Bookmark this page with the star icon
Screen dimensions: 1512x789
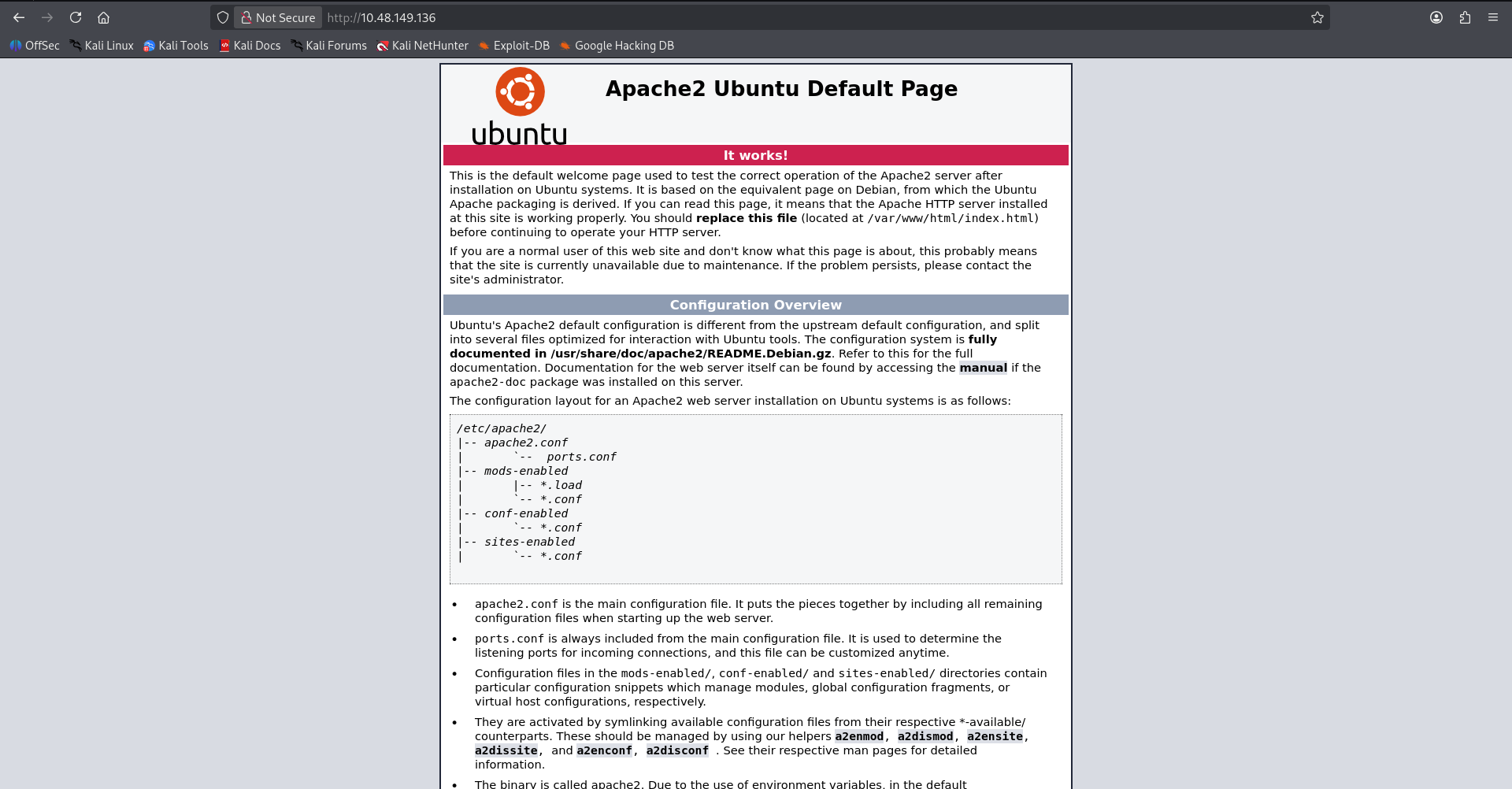tap(1317, 17)
